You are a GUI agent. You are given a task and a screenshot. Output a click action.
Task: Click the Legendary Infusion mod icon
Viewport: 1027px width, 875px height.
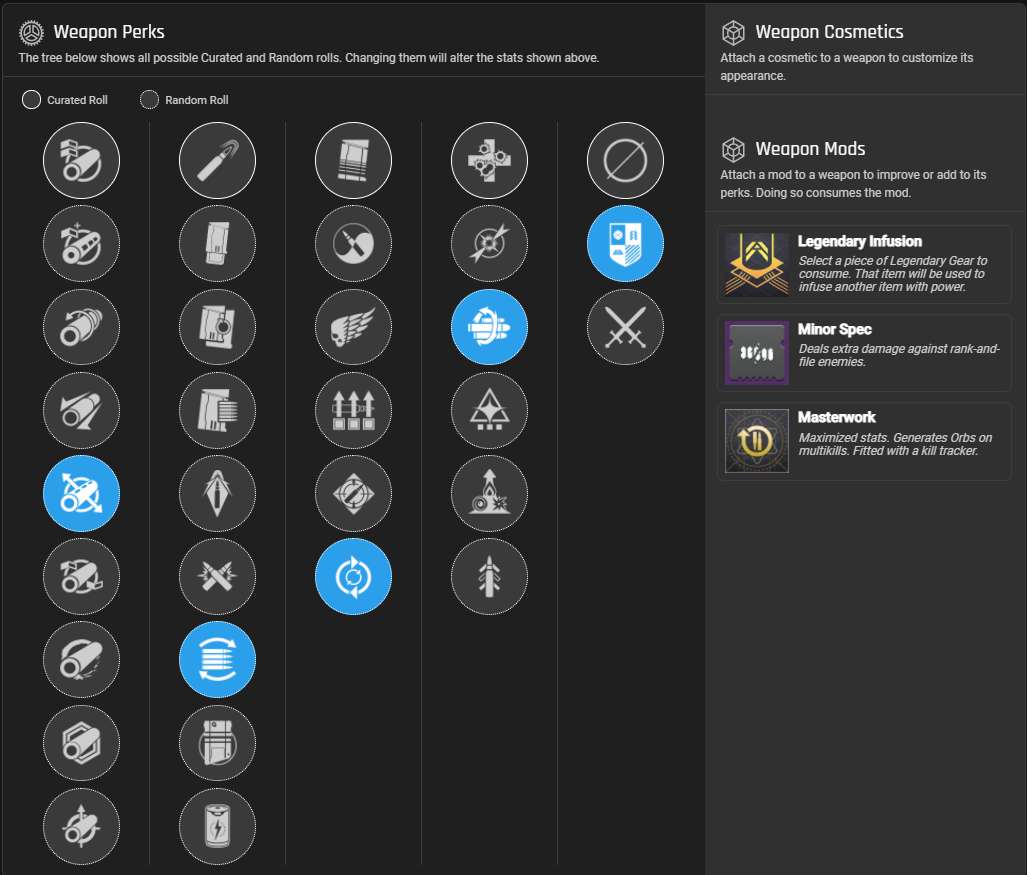click(x=756, y=265)
